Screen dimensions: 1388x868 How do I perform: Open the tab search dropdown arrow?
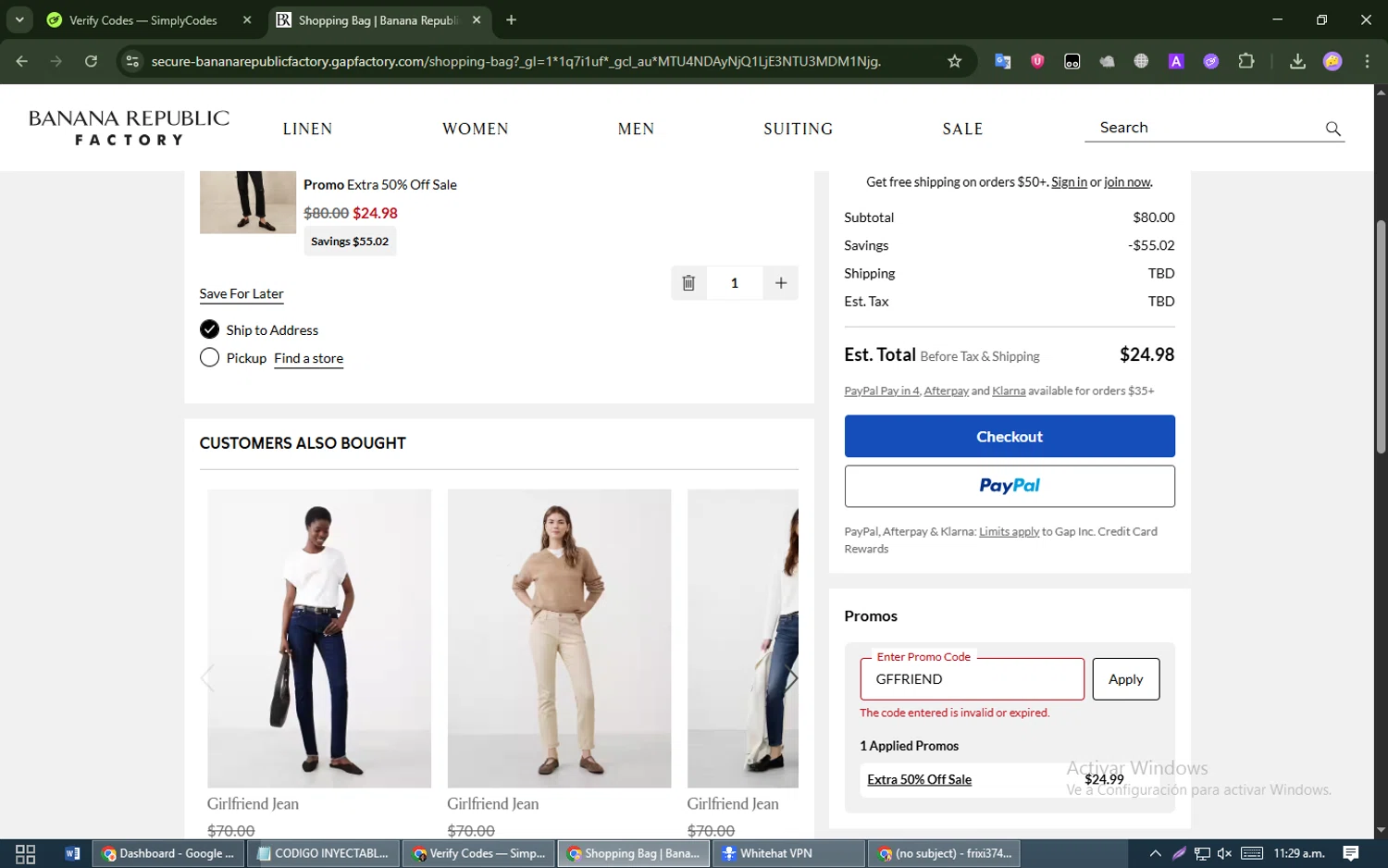point(19,19)
